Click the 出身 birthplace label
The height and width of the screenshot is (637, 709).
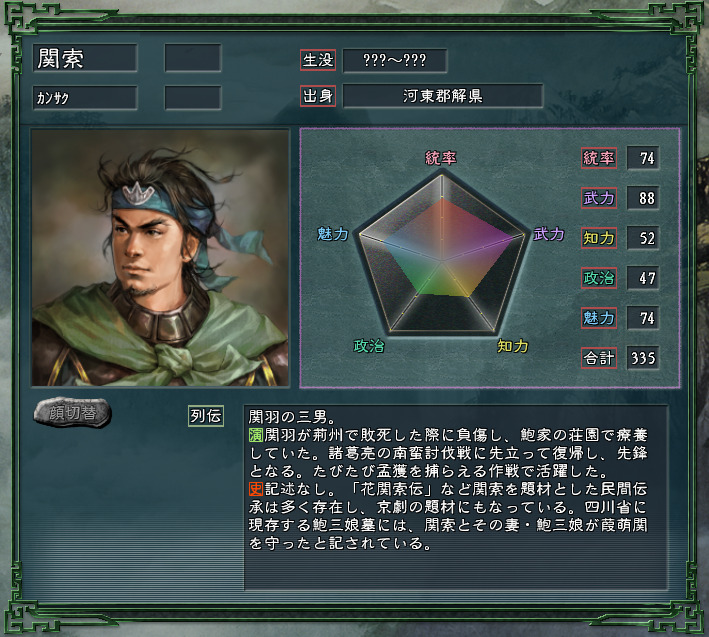click(318, 96)
